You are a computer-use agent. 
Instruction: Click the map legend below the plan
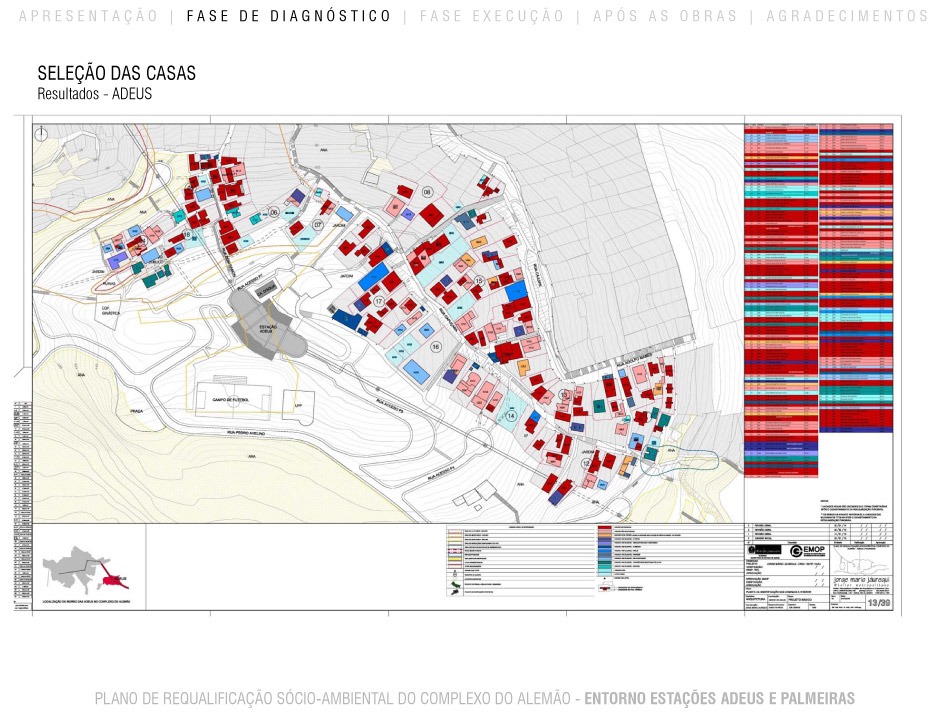coord(595,560)
